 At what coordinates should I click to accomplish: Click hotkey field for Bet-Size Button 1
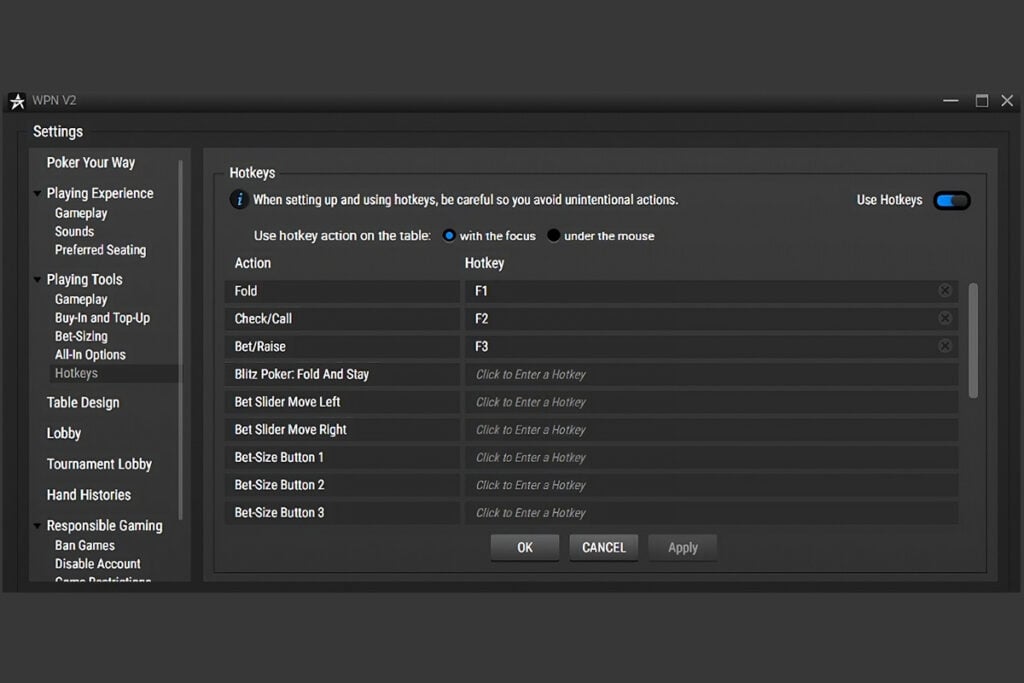pos(710,457)
